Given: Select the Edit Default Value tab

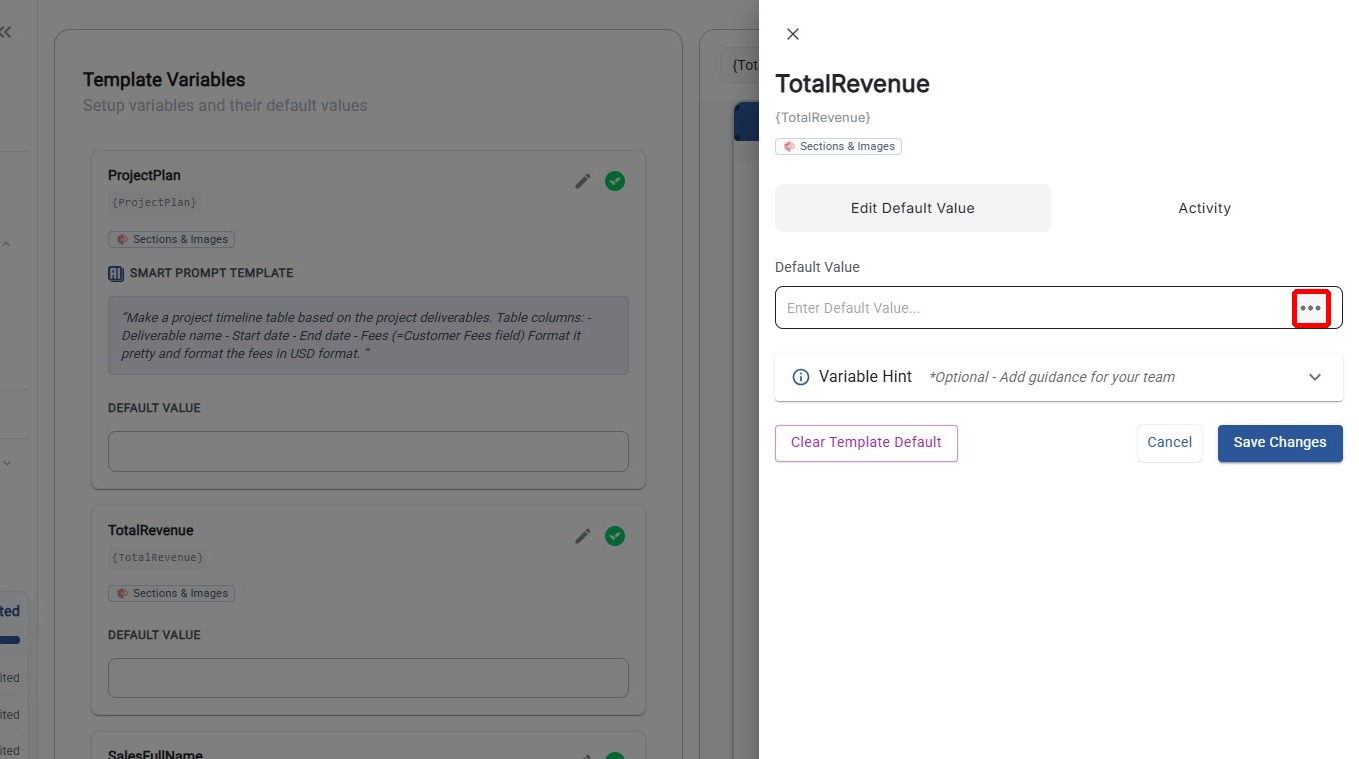Looking at the screenshot, I should 912,208.
